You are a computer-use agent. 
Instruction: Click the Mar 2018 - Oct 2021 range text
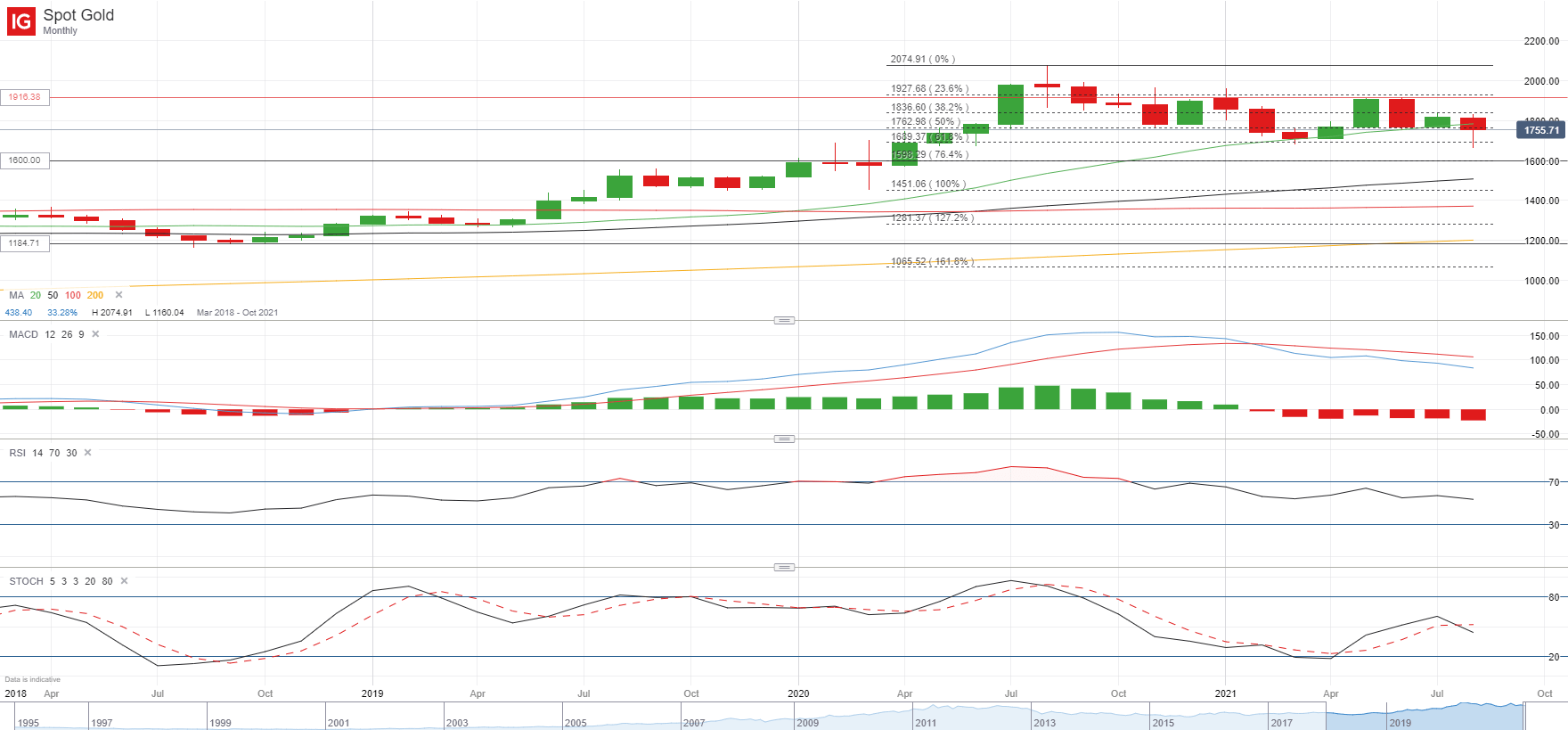click(237, 313)
